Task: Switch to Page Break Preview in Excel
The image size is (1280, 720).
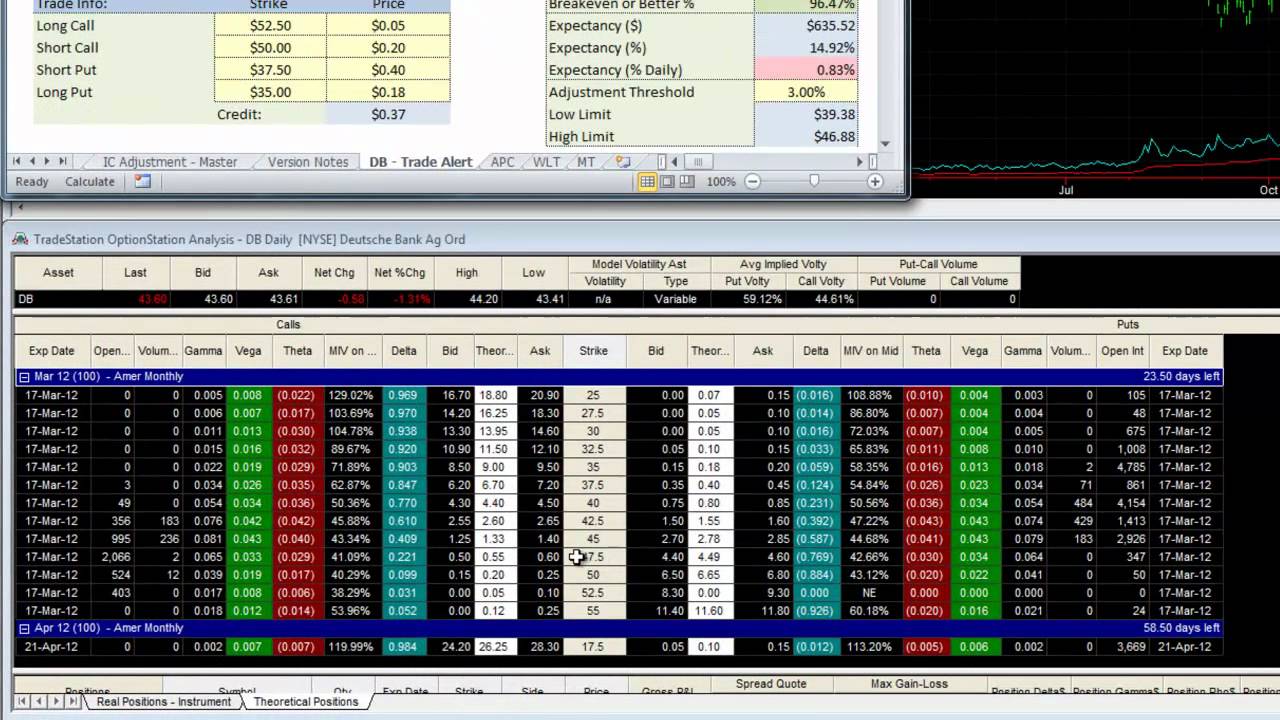Action: tap(687, 181)
